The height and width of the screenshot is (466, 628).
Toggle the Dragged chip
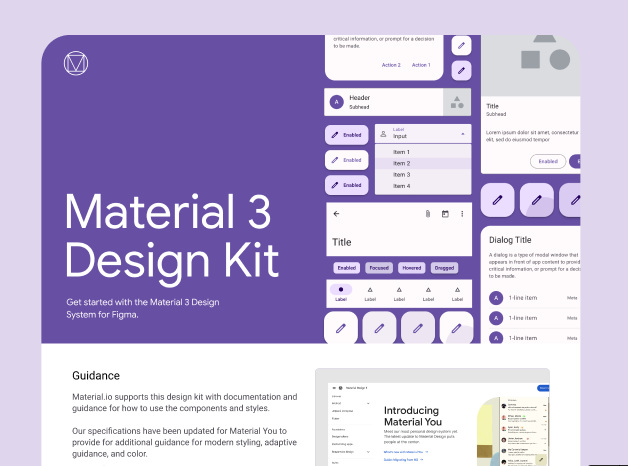pyautogui.click(x=444, y=268)
